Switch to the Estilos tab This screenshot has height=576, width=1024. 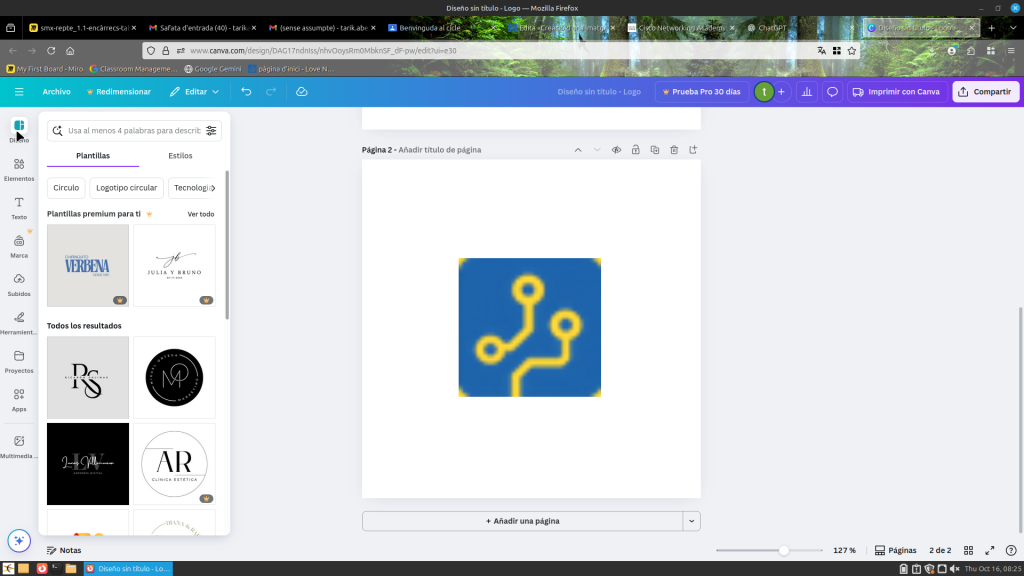[180, 156]
